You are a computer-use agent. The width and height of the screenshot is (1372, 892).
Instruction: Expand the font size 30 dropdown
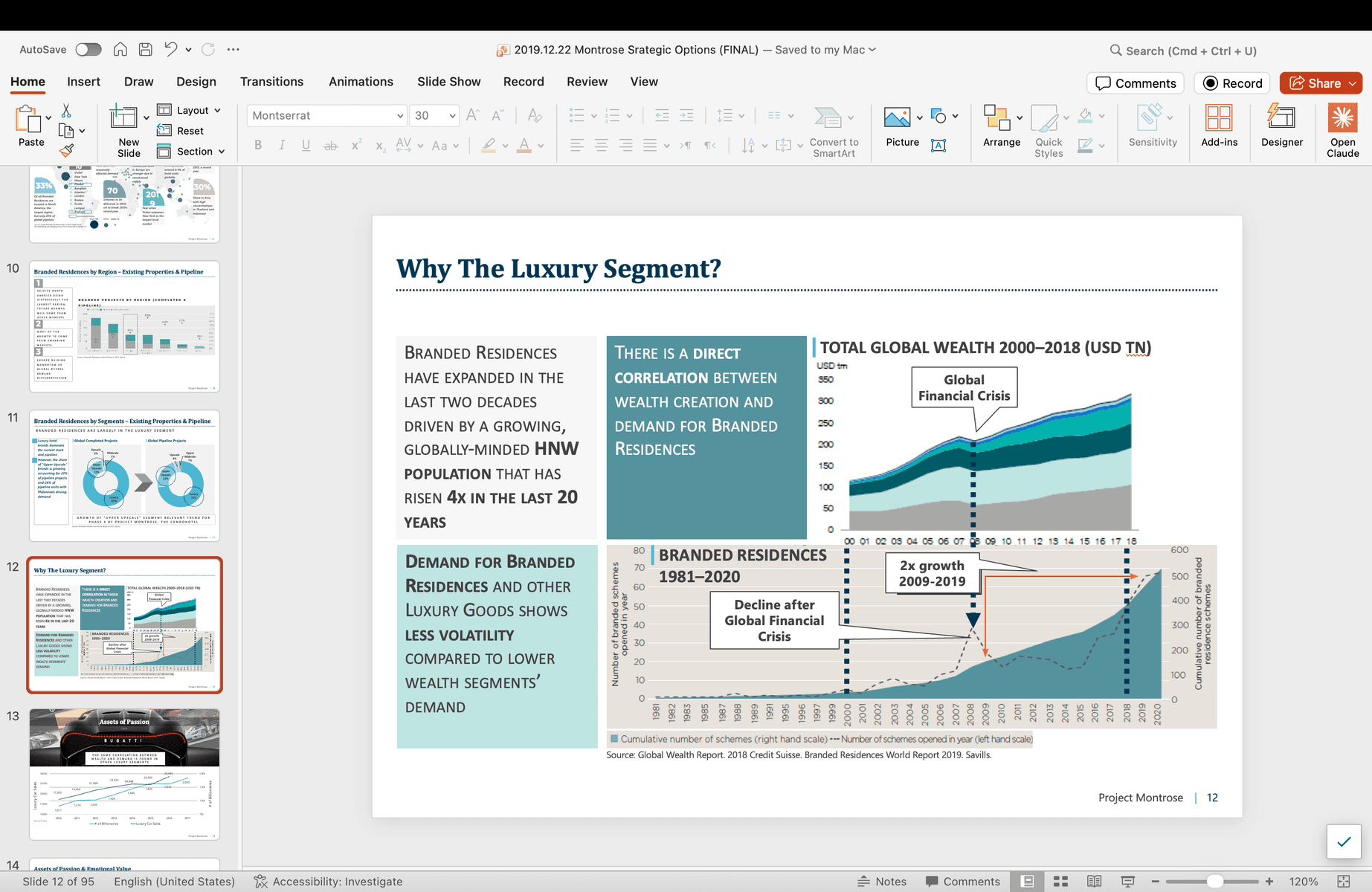pos(452,116)
